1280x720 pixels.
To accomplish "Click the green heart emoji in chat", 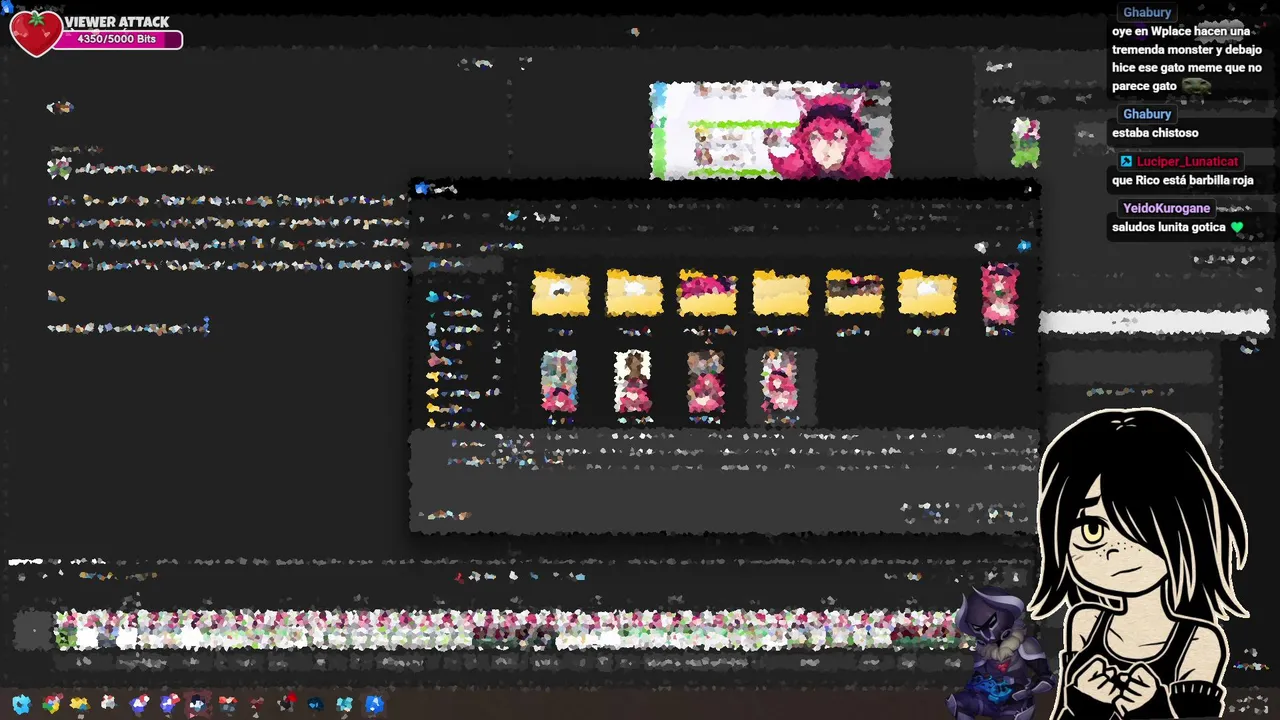I will coord(1237,227).
